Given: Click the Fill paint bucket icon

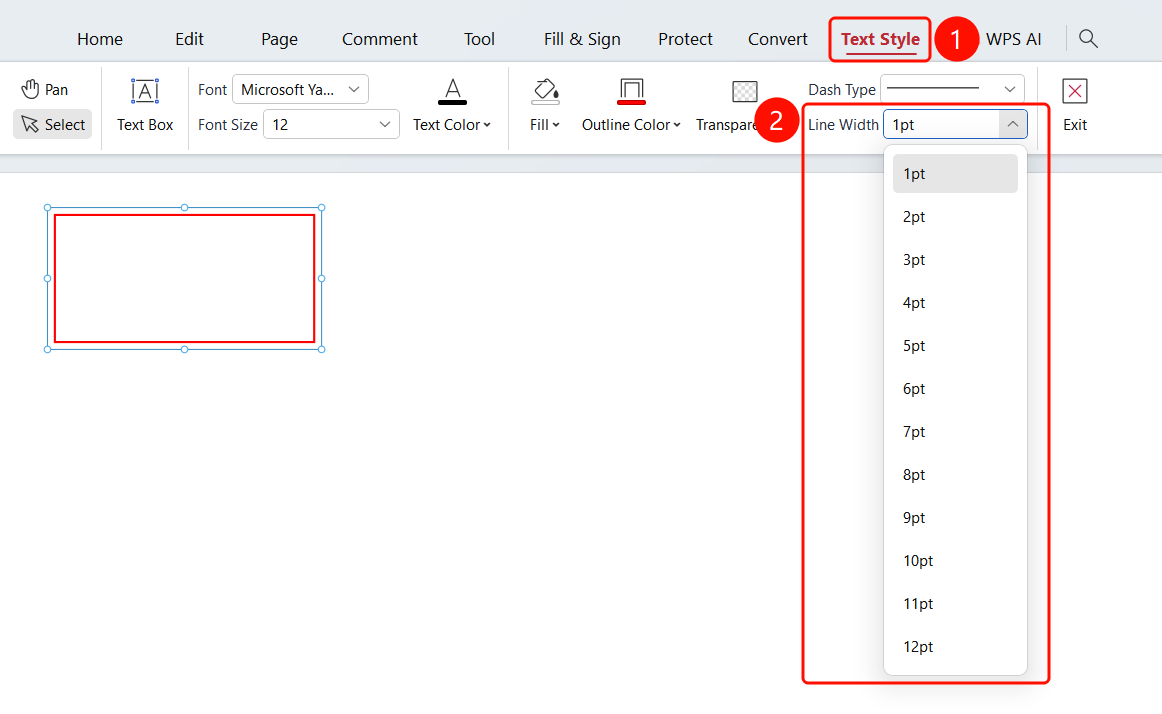Looking at the screenshot, I should tap(545, 92).
